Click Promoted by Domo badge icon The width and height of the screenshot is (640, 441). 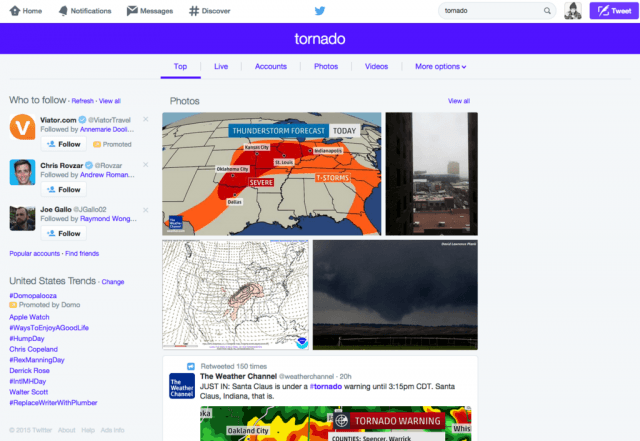13,305
